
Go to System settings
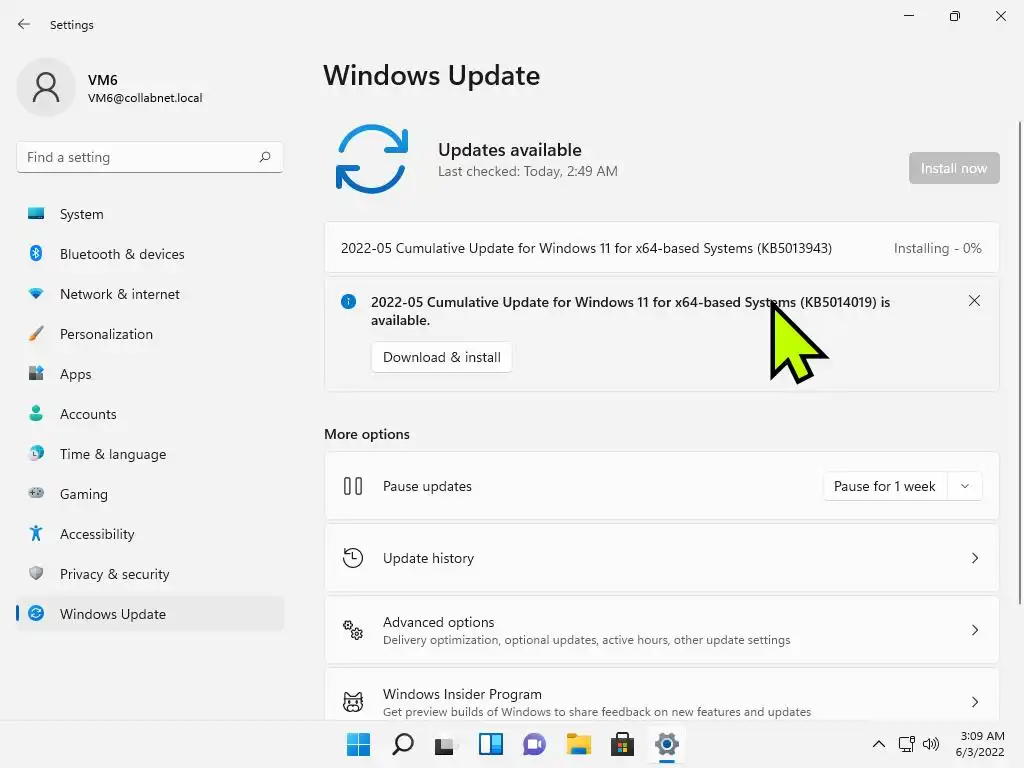pyautogui.click(x=150, y=214)
